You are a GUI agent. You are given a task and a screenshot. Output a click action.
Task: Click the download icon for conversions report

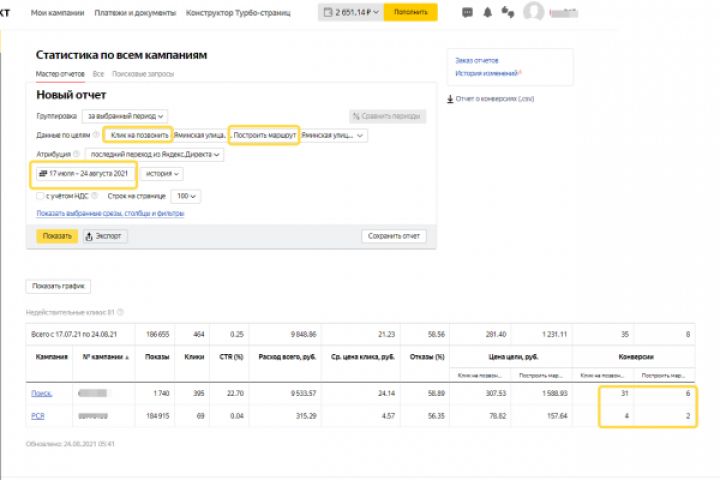448,99
